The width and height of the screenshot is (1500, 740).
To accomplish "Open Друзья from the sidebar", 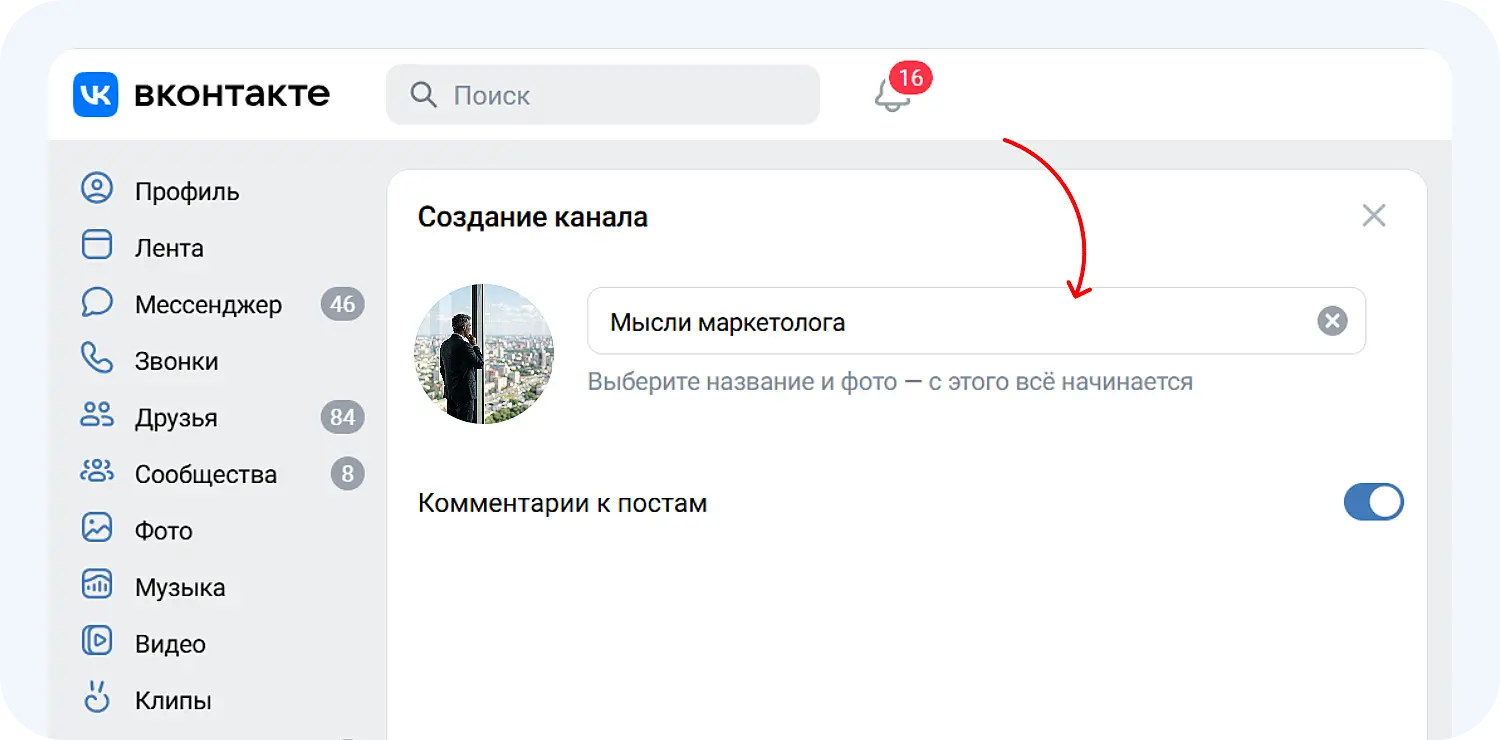I will pos(176,418).
